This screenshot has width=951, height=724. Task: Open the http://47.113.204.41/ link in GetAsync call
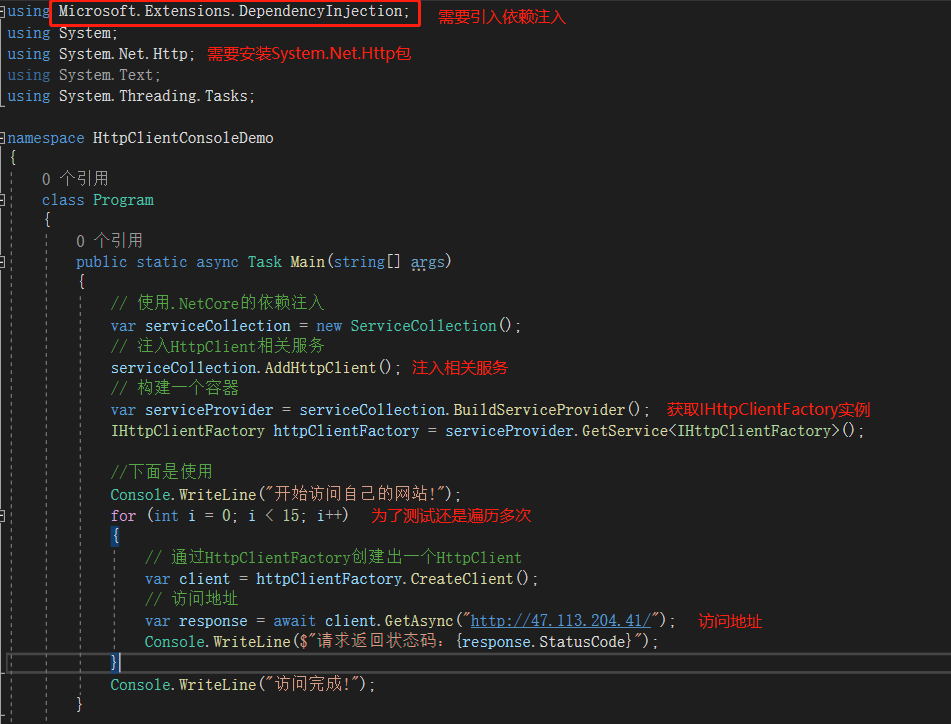point(561,620)
